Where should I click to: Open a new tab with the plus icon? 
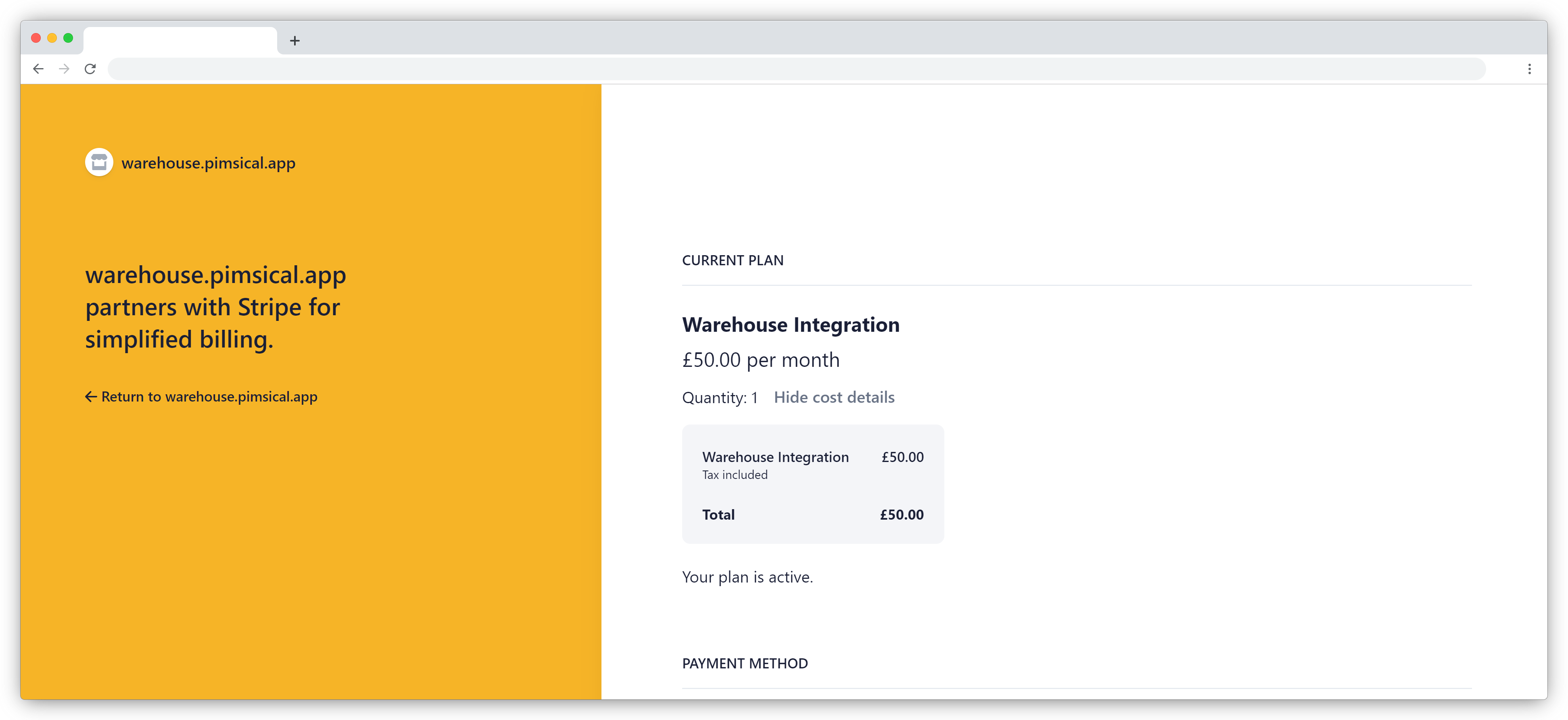[295, 41]
